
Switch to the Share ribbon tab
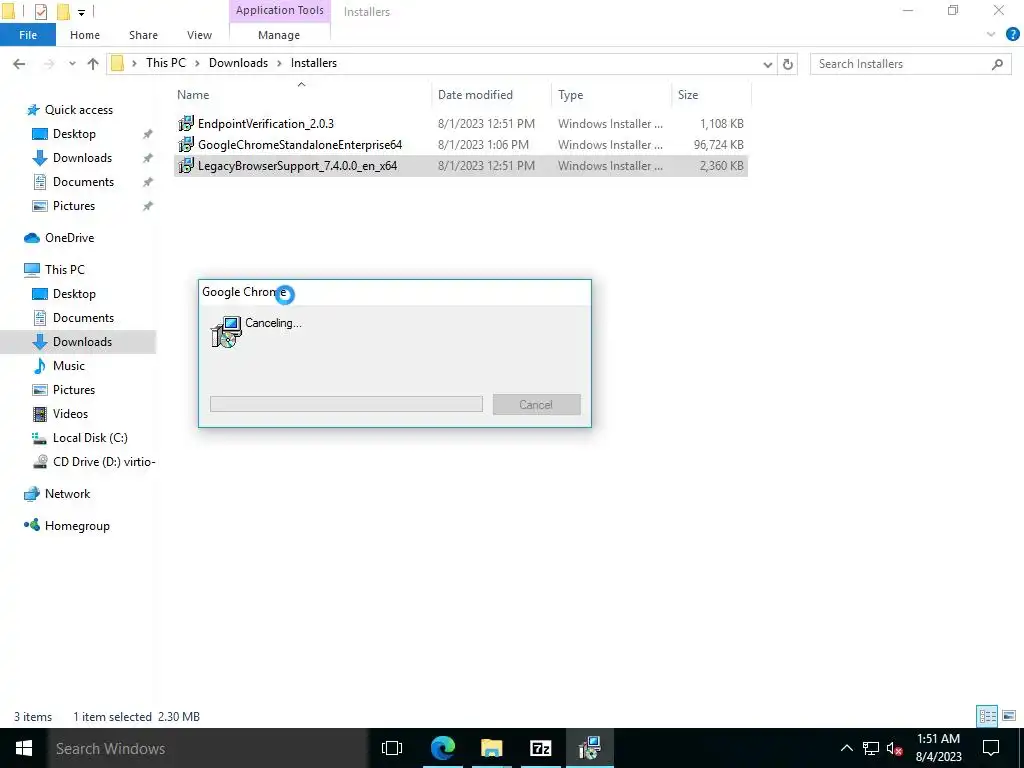click(143, 35)
